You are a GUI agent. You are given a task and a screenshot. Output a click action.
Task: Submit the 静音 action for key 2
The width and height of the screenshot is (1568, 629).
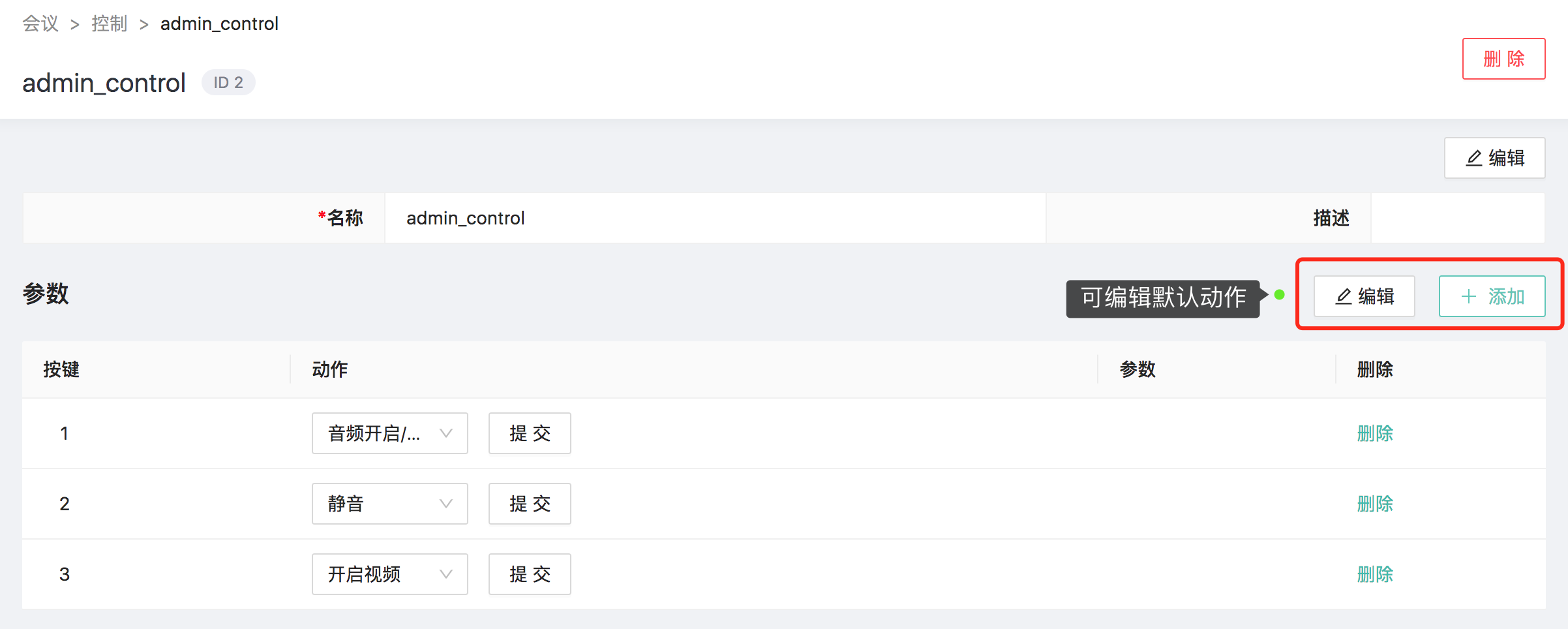(530, 504)
